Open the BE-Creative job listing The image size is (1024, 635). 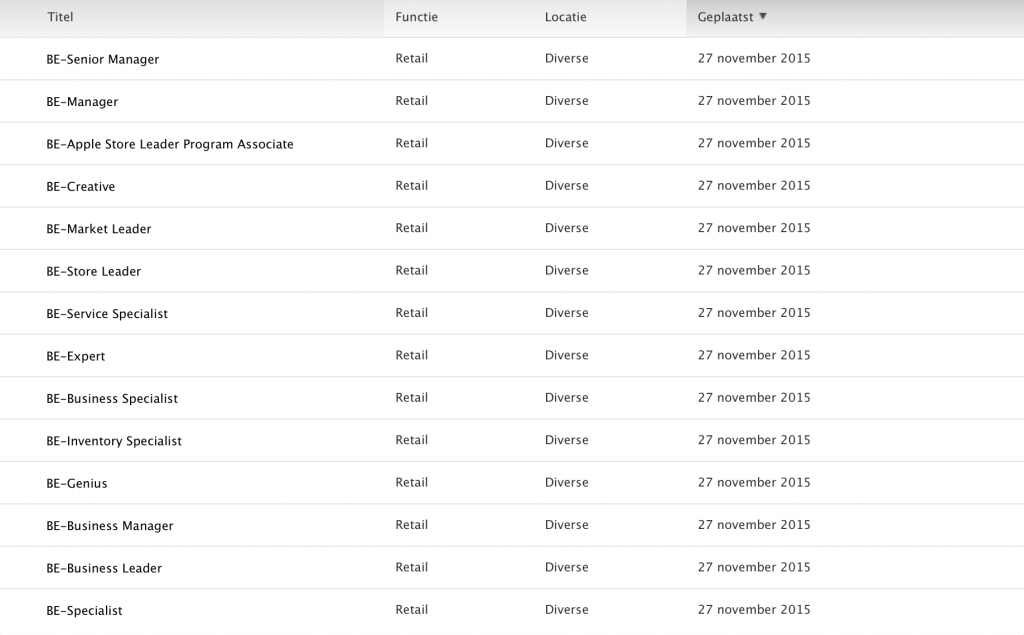(x=80, y=187)
